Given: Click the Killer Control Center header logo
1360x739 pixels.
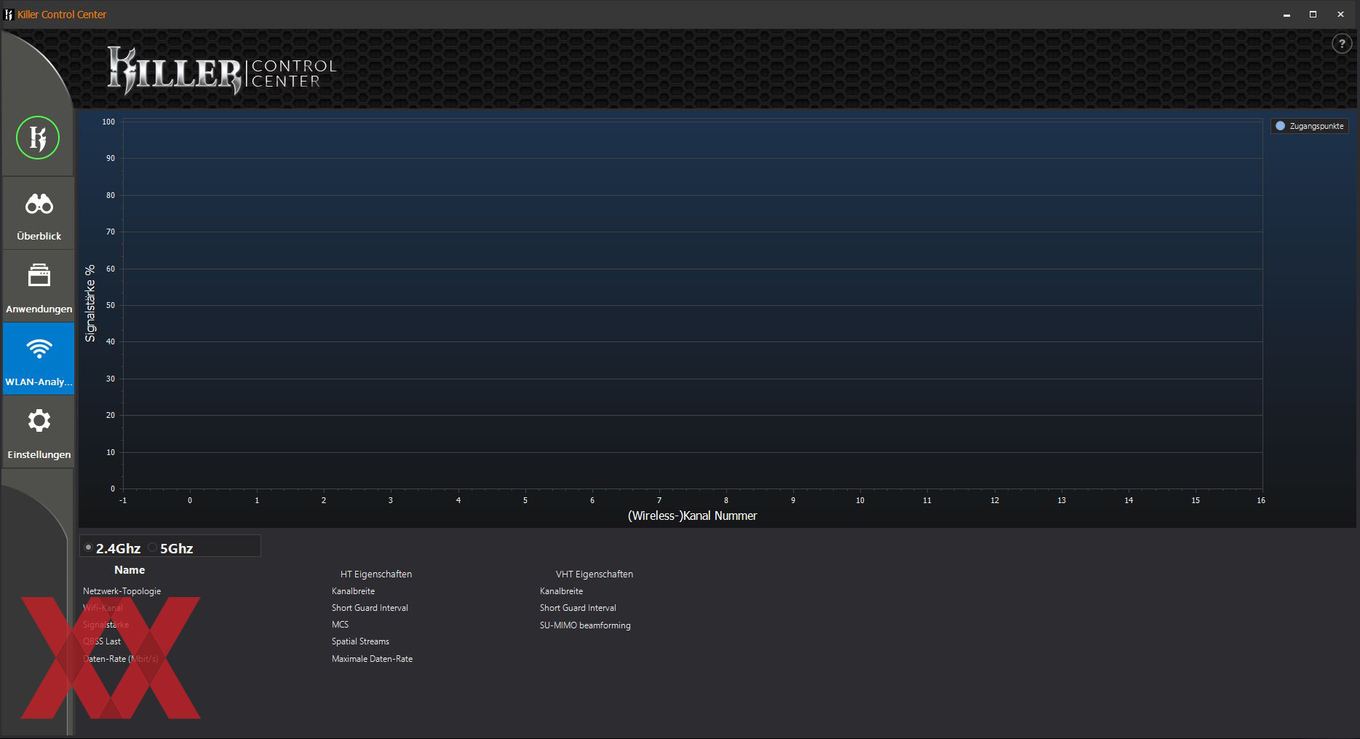Looking at the screenshot, I should coord(222,70).
